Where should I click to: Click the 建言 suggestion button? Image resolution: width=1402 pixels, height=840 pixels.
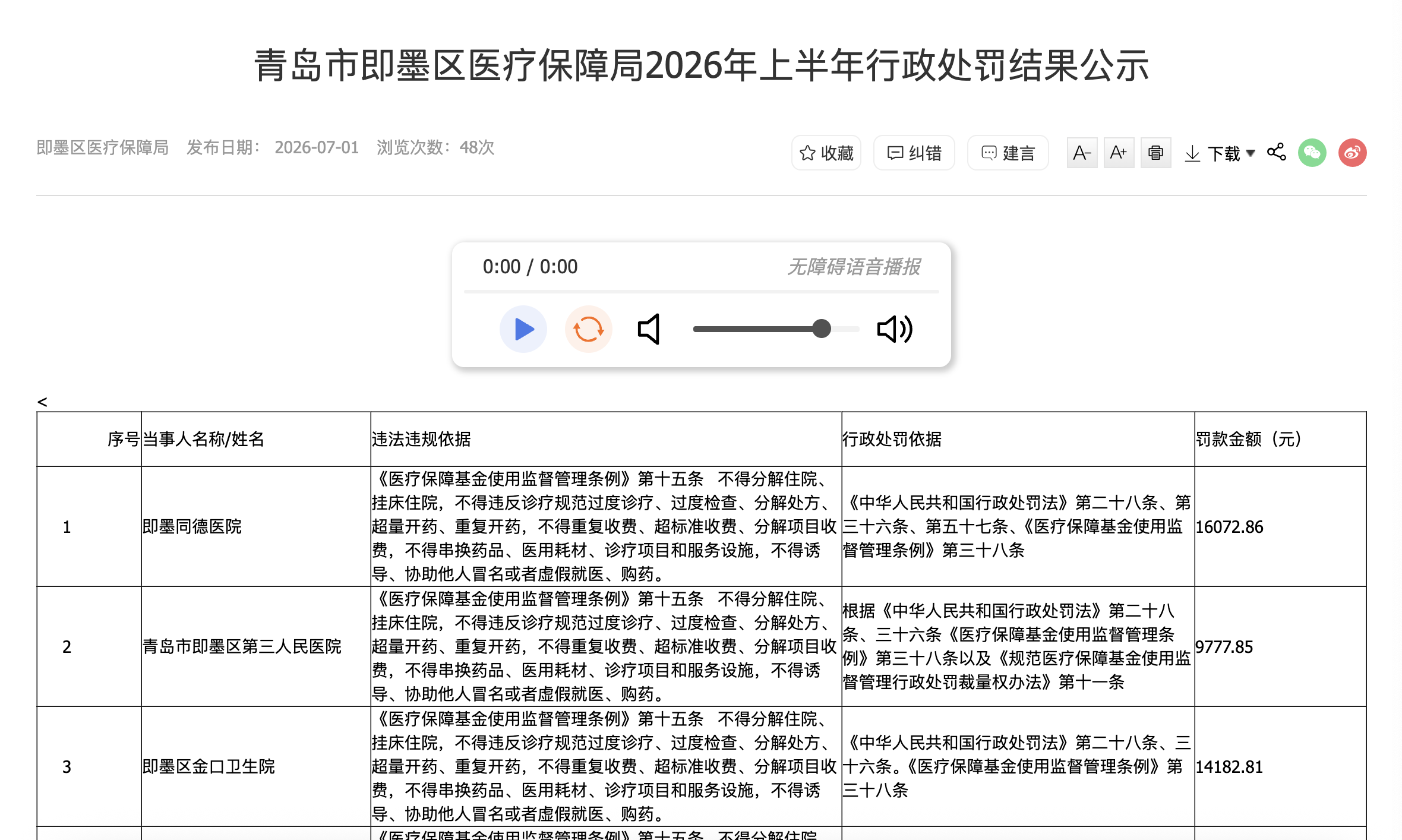1008,153
